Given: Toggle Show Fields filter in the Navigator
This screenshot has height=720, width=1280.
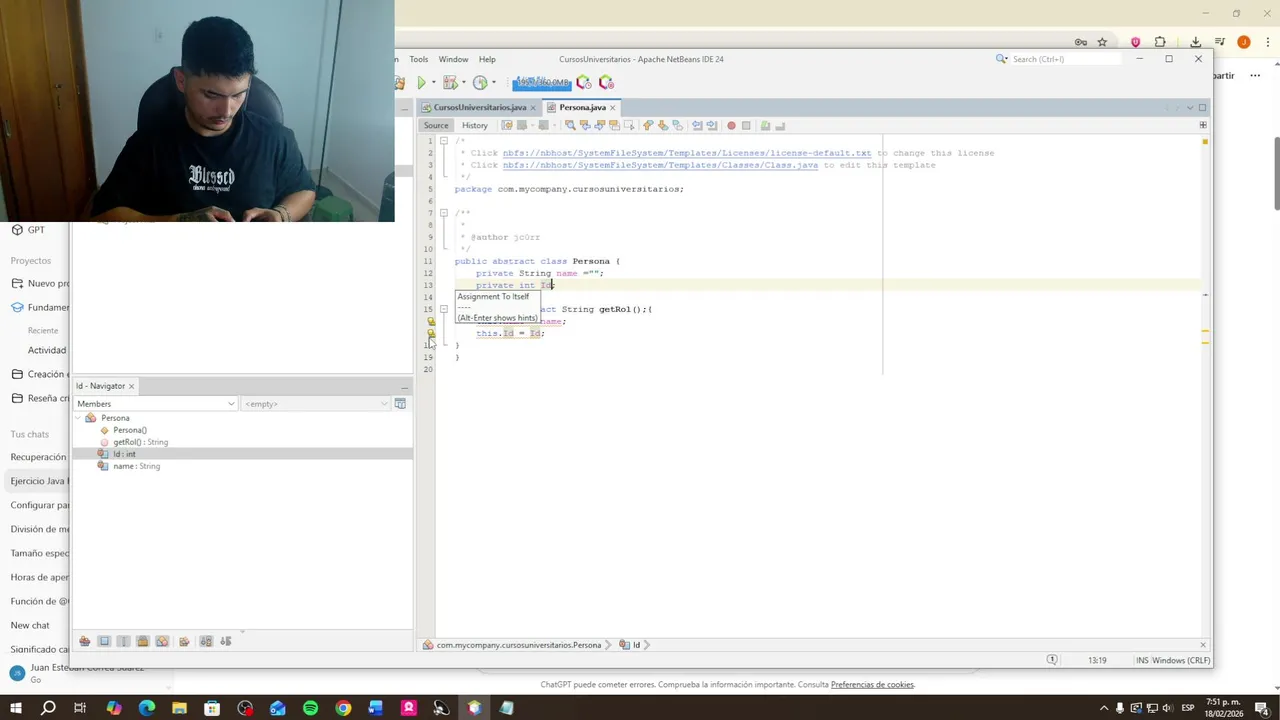Looking at the screenshot, I should click(x=104, y=641).
